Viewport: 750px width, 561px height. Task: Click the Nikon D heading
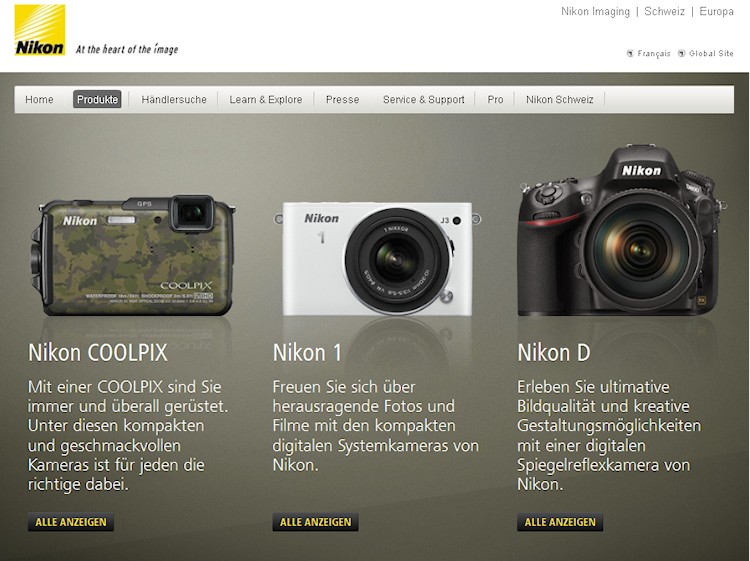(x=554, y=353)
